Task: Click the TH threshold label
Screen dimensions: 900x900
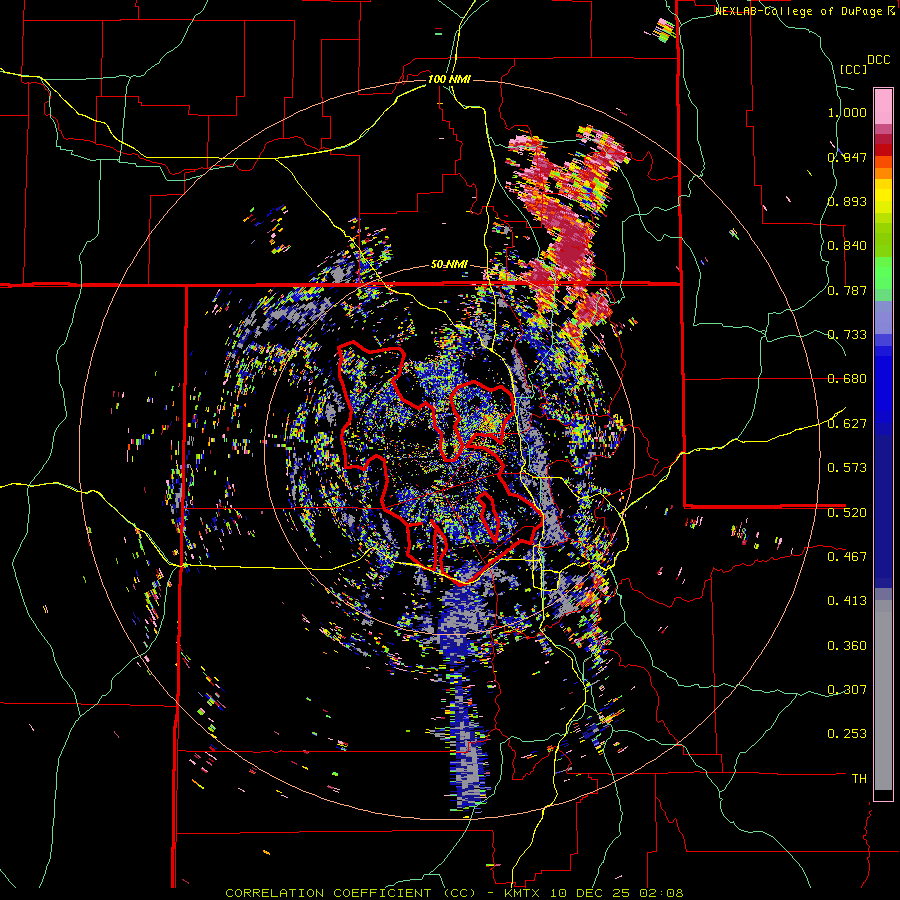Action: (x=859, y=778)
